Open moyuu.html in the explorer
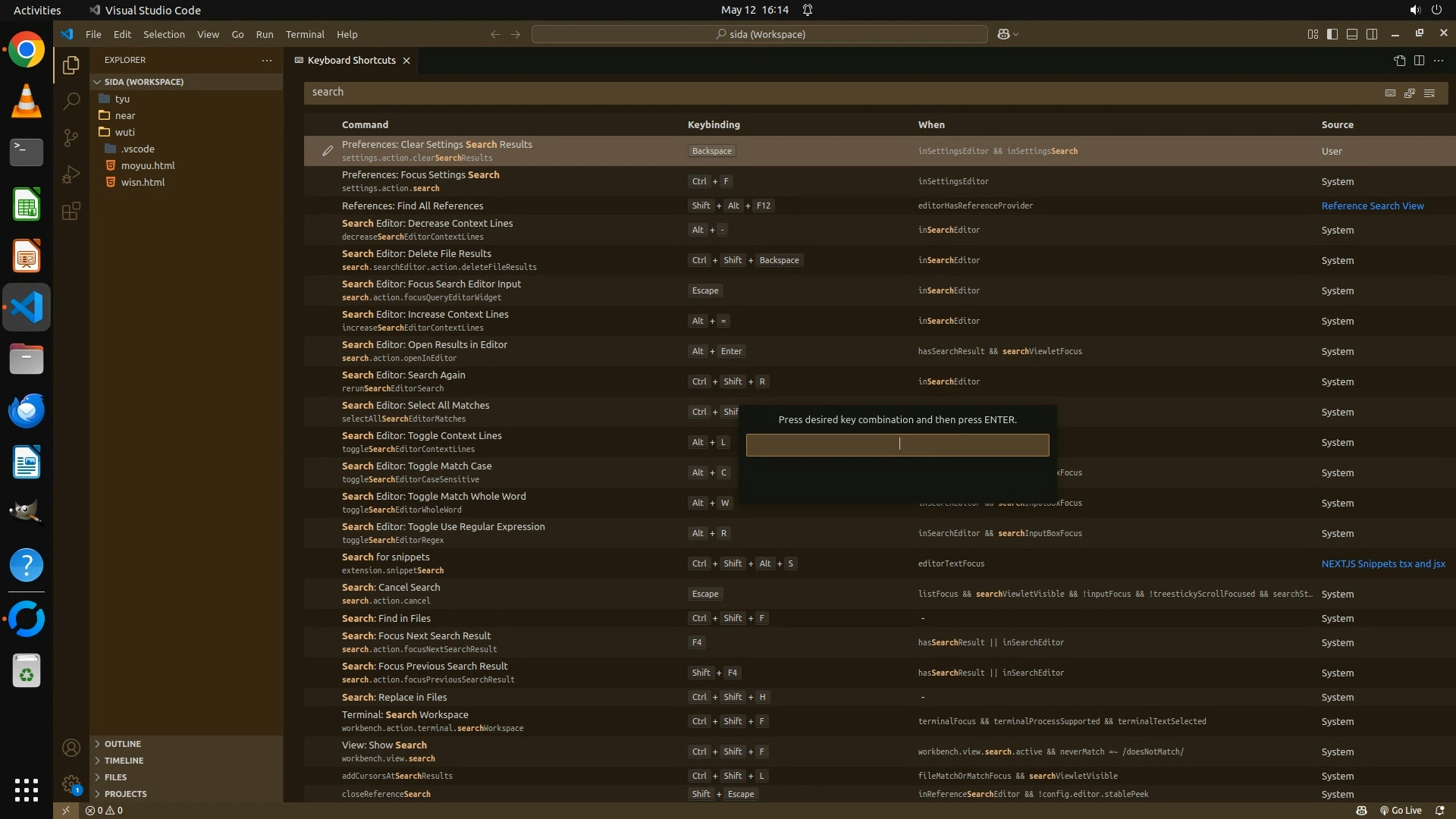The image size is (1456, 819). coord(148,165)
